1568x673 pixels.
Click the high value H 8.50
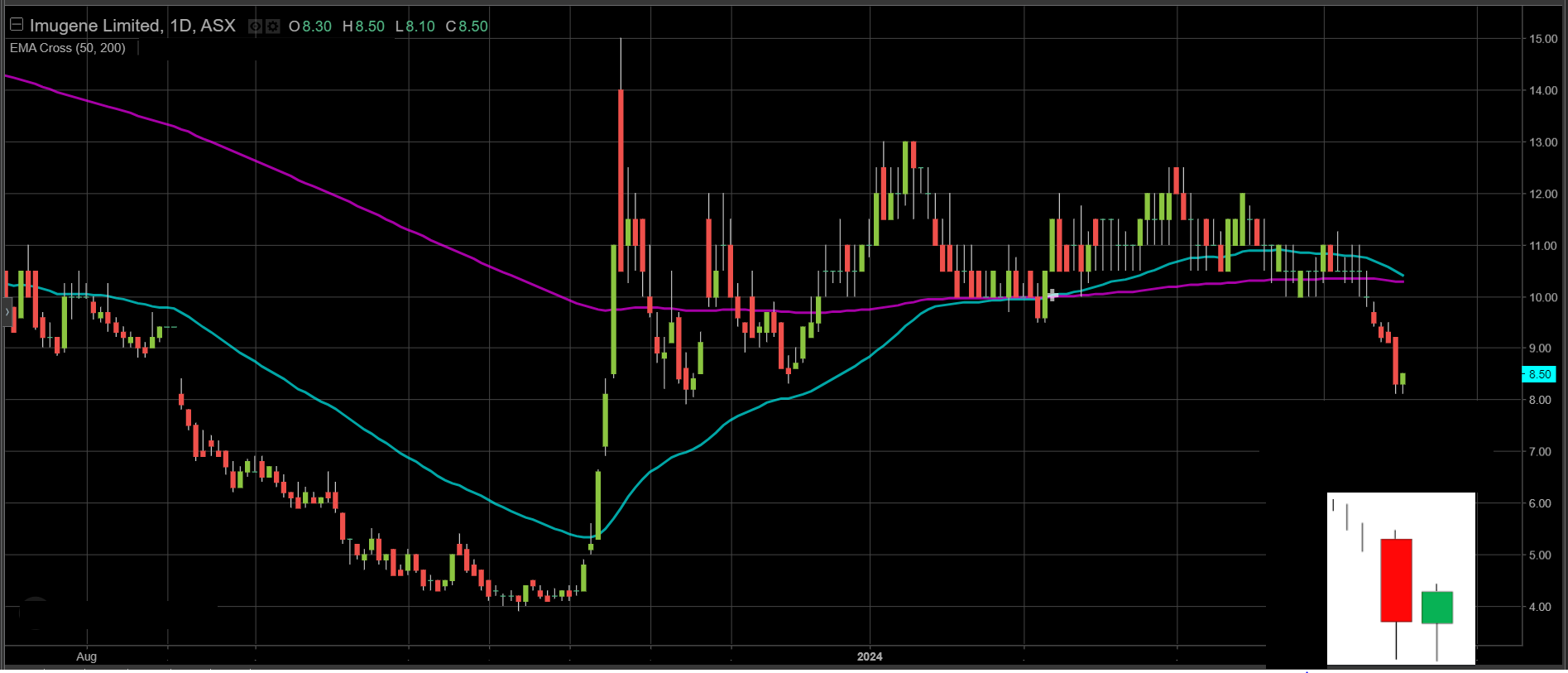[x=363, y=26]
